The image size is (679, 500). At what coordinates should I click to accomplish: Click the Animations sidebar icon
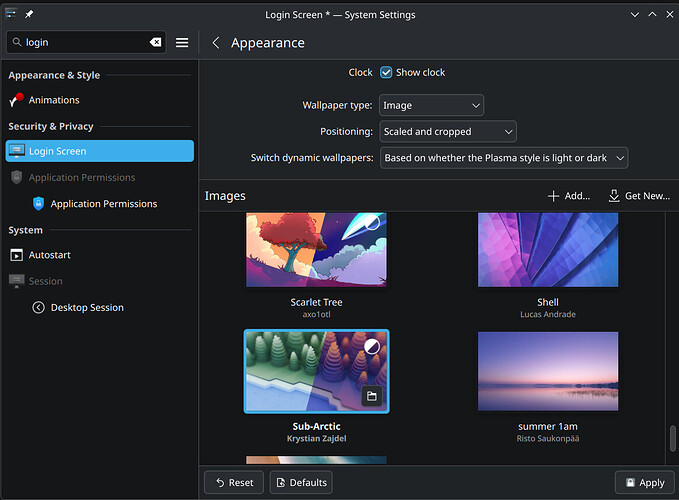tap(16, 100)
